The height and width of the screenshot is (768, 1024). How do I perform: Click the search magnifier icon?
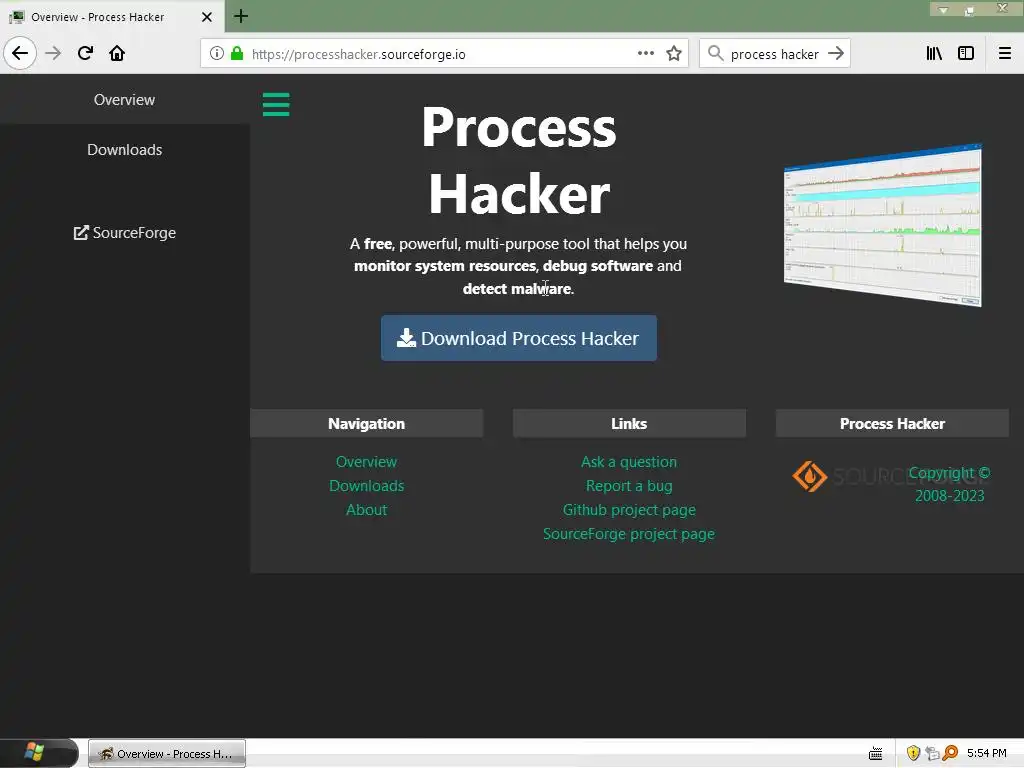coord(716,54)
